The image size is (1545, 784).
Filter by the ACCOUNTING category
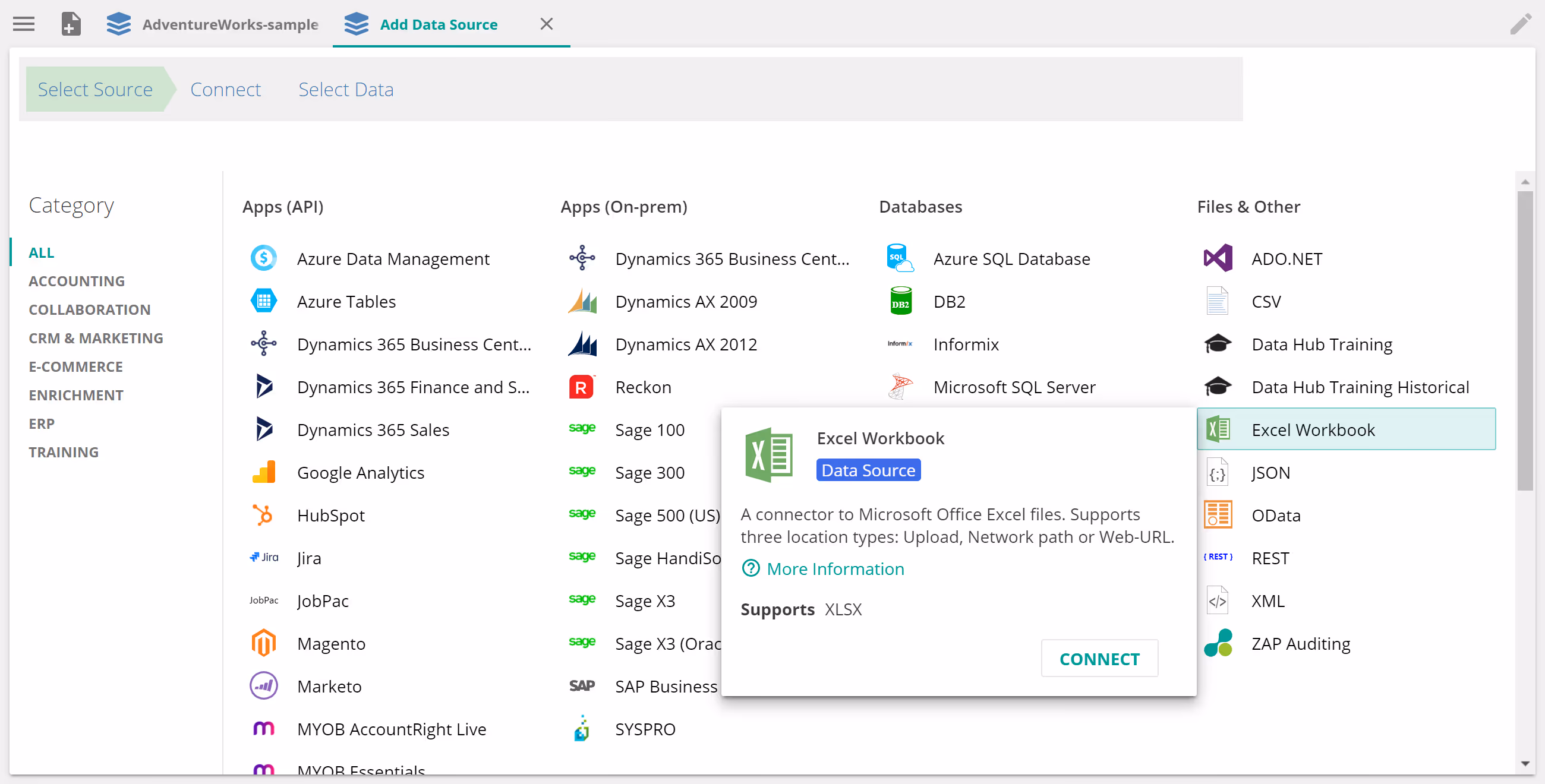click(x=77, y=280)
